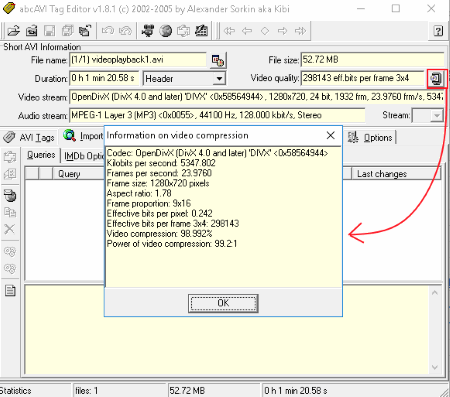Image resolution: width=450 pixels, height=397 pixels.
Task: Jump to first file navigation arrow
Action: 229,31
